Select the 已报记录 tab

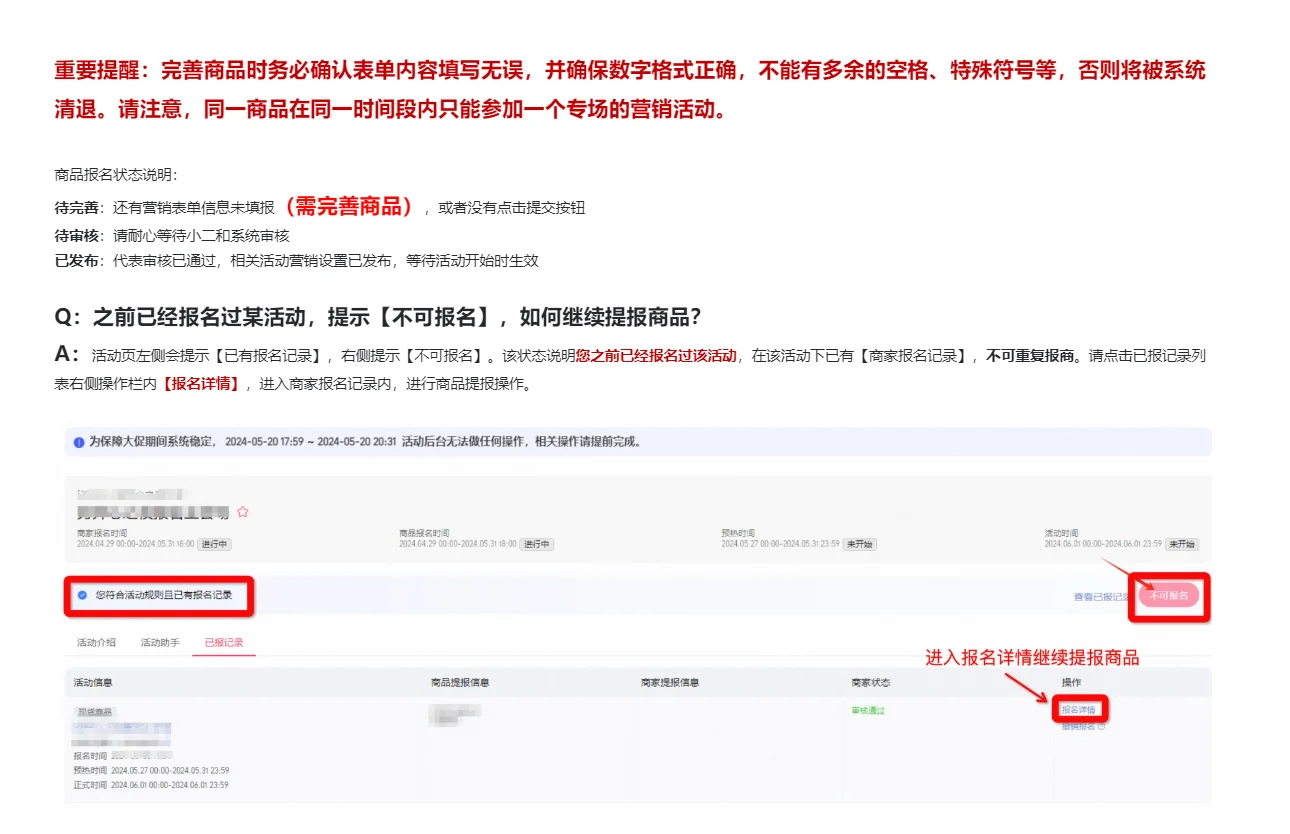pos(222,644)
